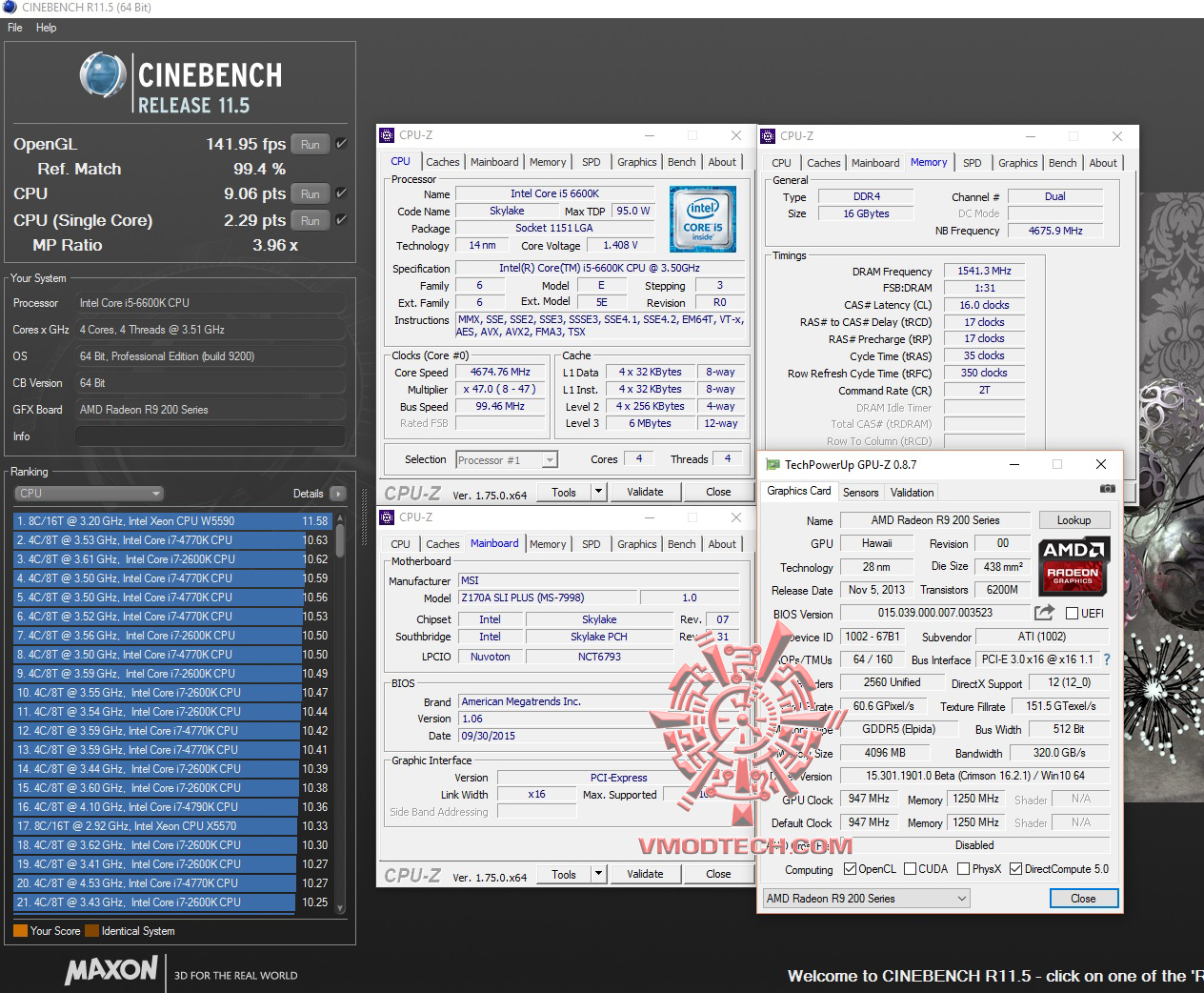Screen dimensions: 1204x993
Task: Open the Cinebench File menu
Action: tap(15, 28)
